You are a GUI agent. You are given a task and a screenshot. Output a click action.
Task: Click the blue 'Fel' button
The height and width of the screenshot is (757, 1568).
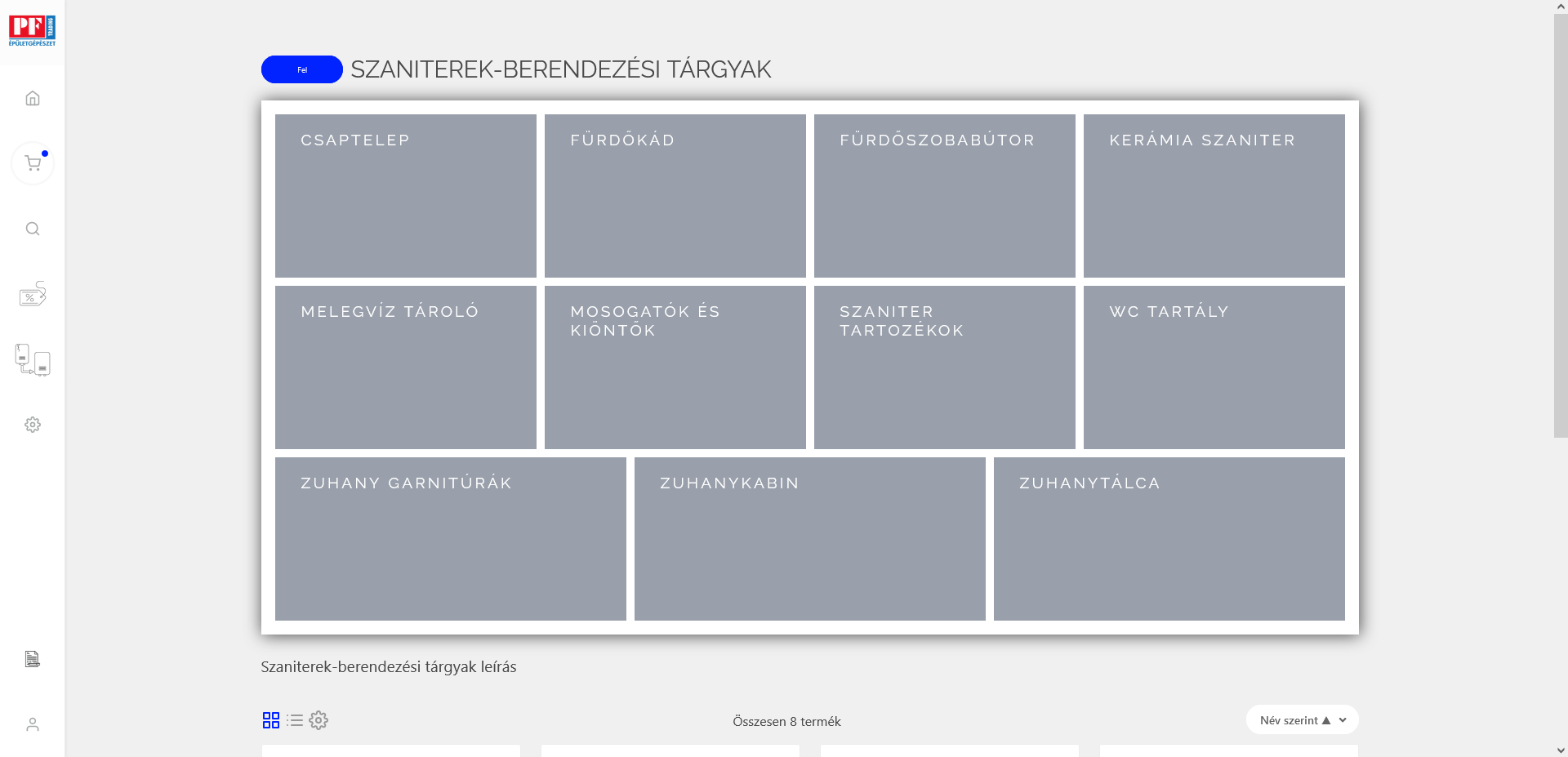coord(302,69)
